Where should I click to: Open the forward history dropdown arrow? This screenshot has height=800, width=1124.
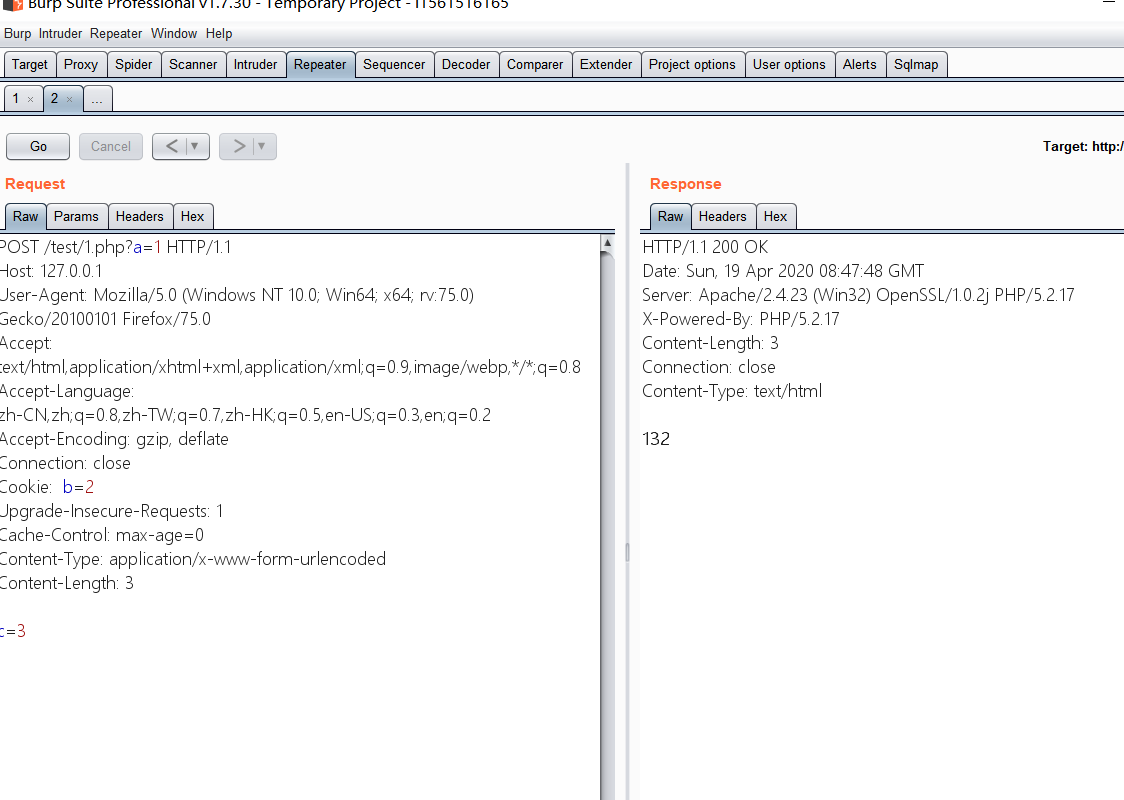point(262,146)
